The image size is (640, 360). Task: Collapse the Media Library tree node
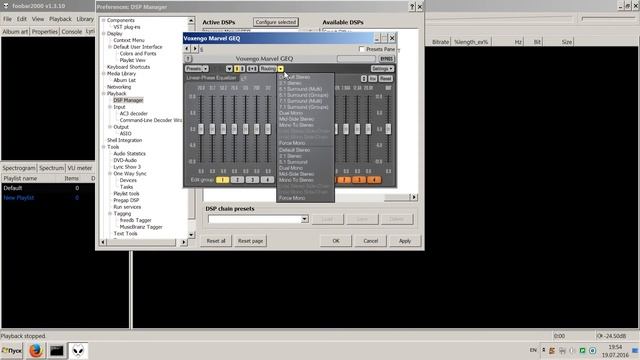click(104, 73)
